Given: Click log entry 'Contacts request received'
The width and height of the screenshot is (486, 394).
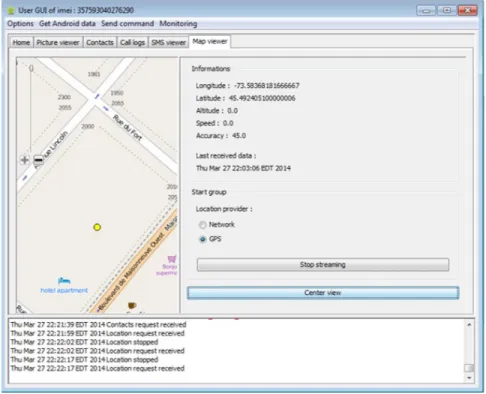Looking at the screenshot, I should [x=98, y=325].
